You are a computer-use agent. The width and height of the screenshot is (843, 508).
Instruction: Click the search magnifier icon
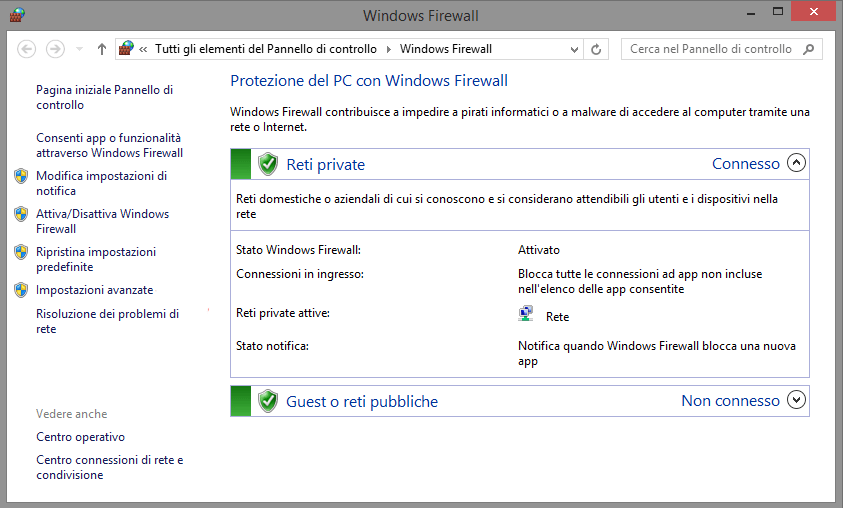click(x=808, y=49)
